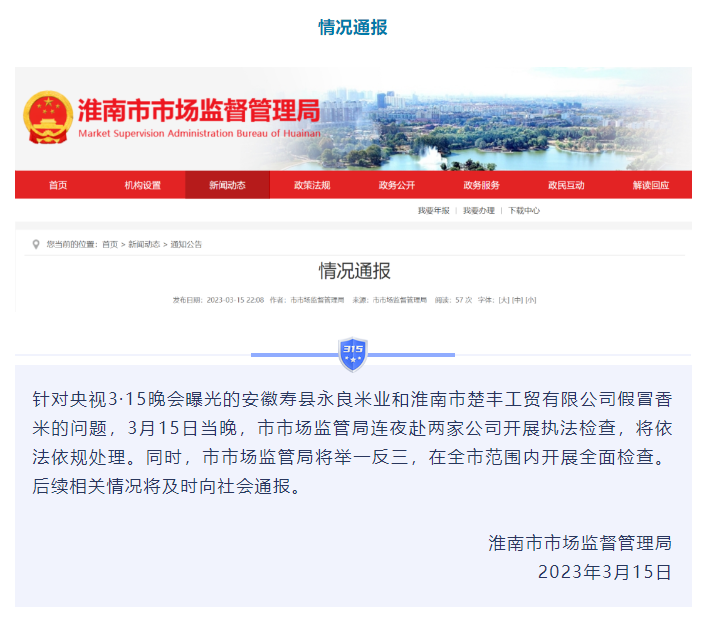Click 通知公告 in the breadcrumb path
707x623 pixels.
point(186,244)
